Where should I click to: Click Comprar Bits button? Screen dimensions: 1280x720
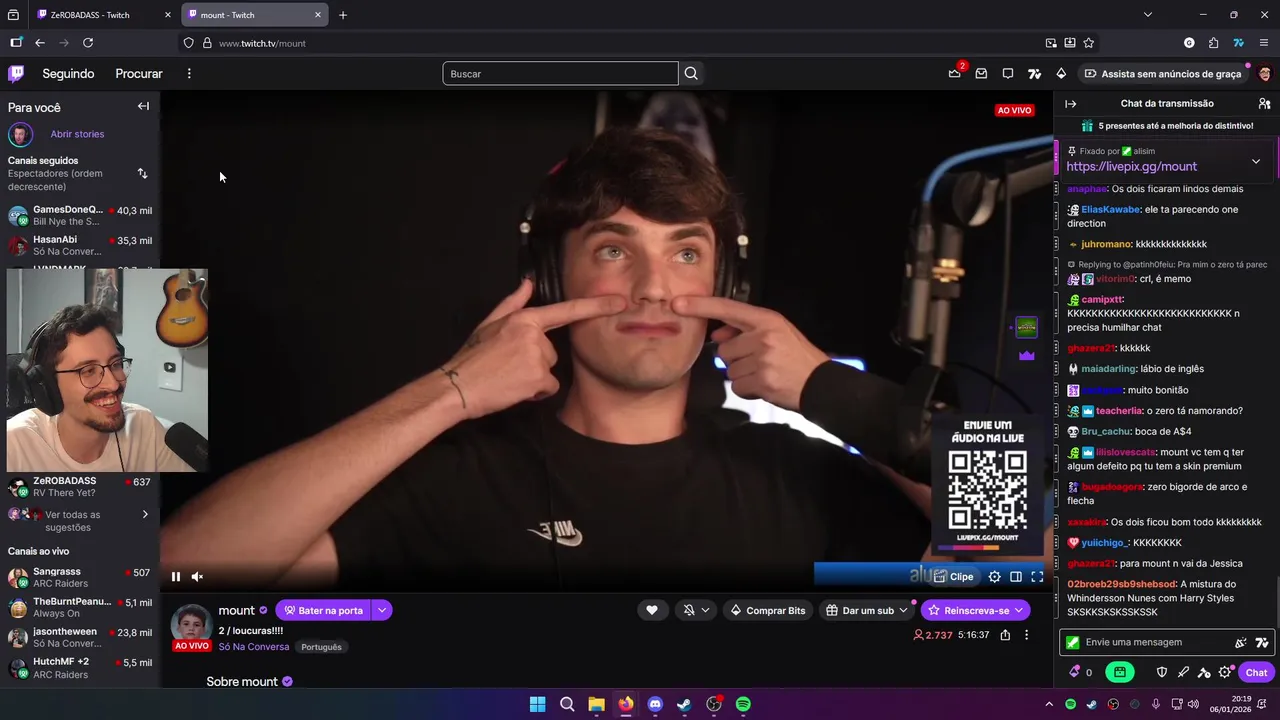coord(768,610)
